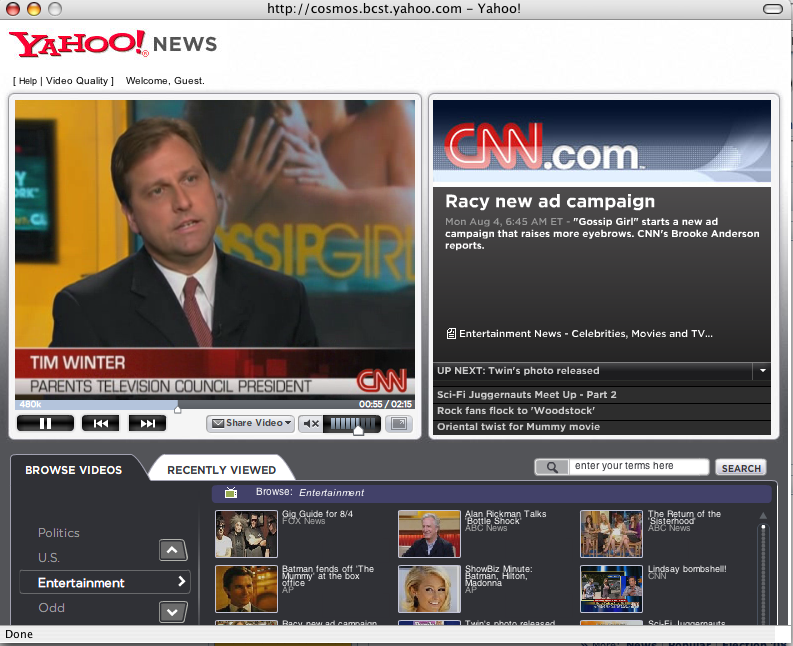793x646 pixels.
Task: Select the Politics category
Action: click(x=59, y=533)
